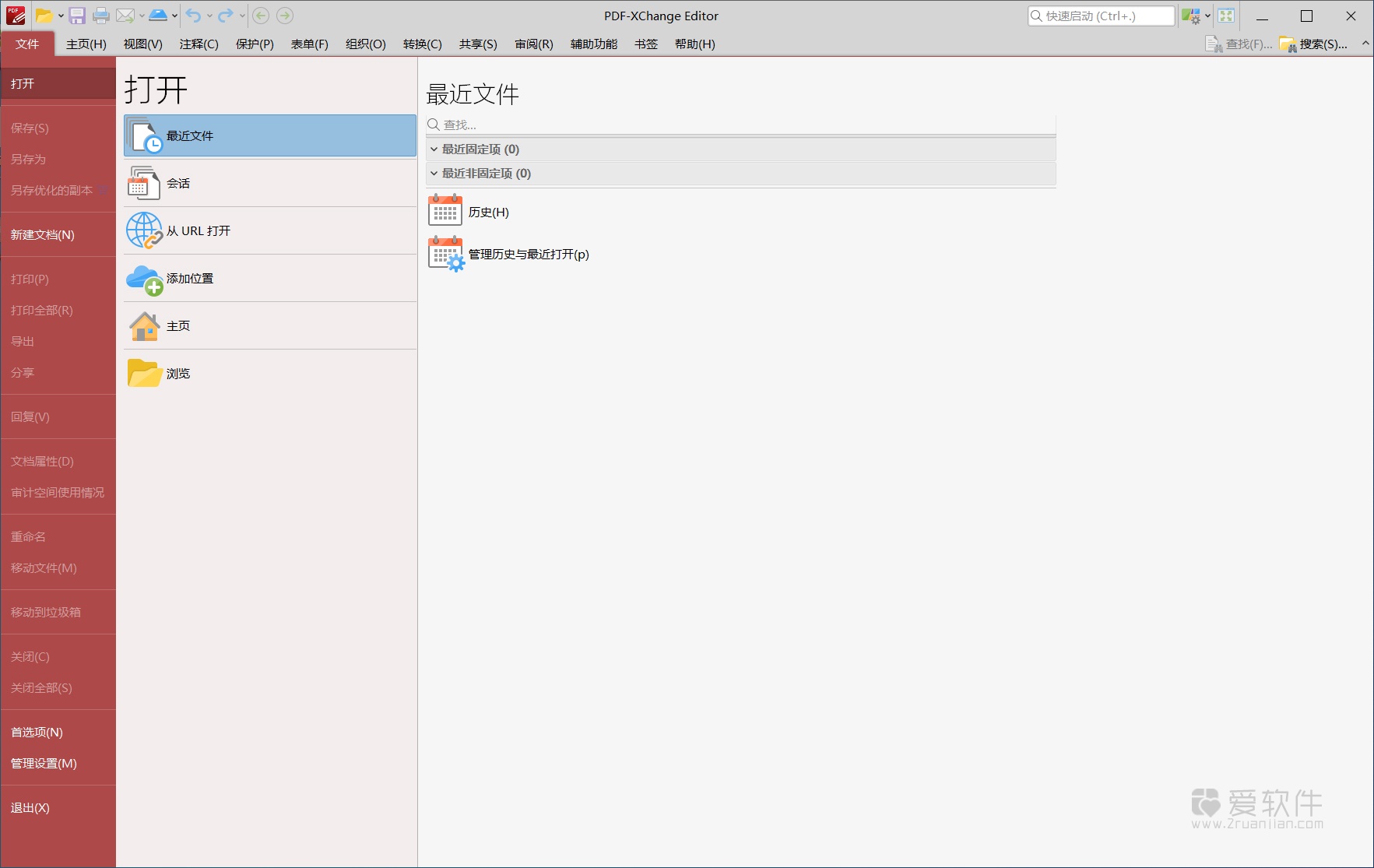
Task: Click the PDF-XChange Editor app logo icon
Action: [16, 16]
